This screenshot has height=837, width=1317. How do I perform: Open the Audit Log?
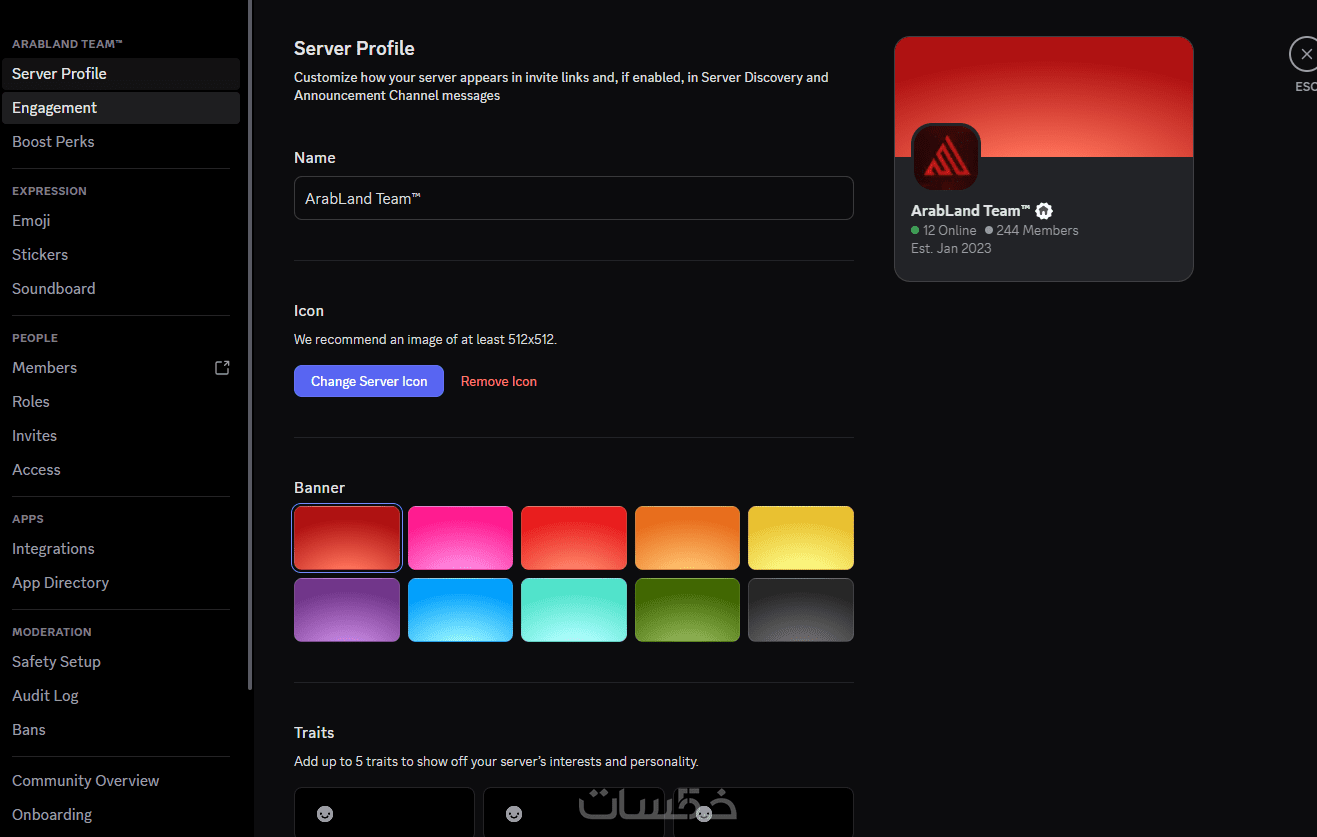point(121,696)
